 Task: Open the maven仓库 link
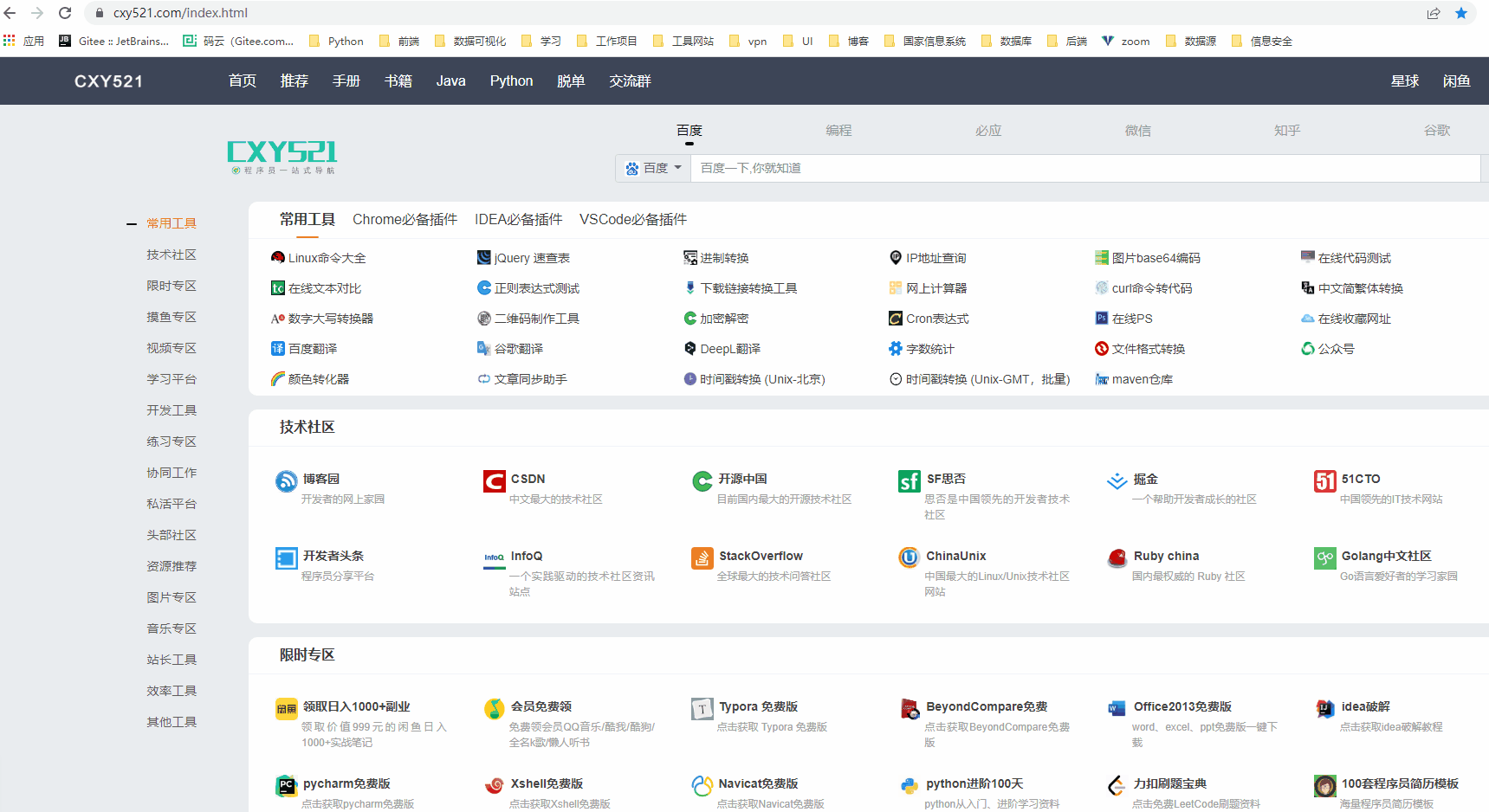(x=1143, y=379)
